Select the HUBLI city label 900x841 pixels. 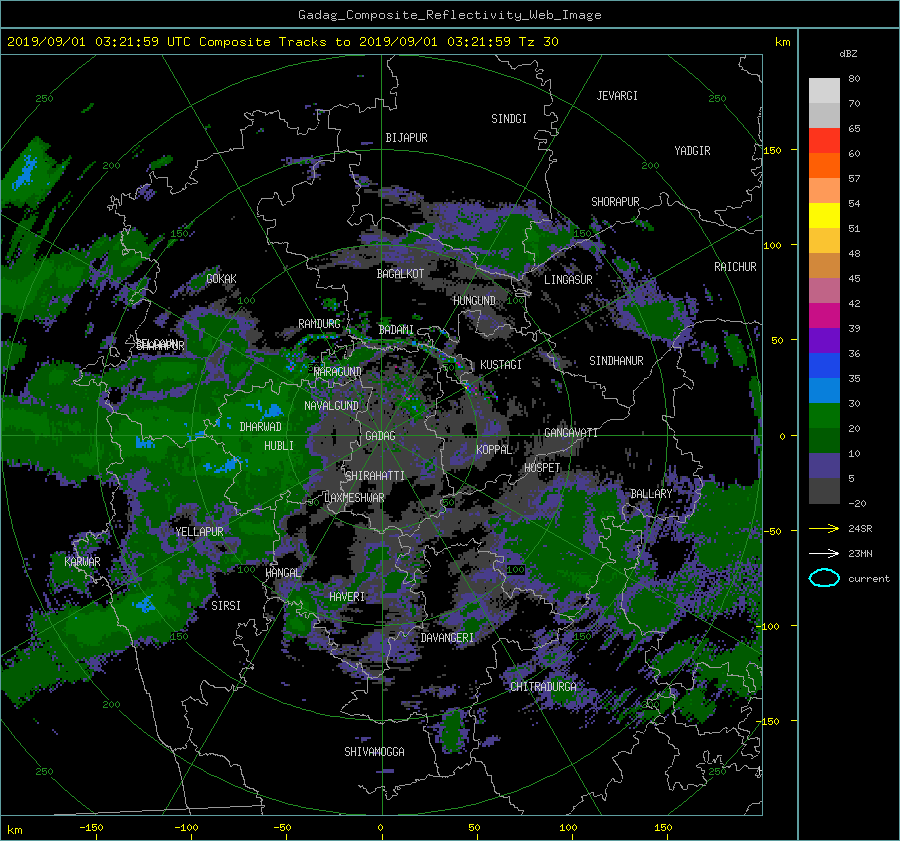279,446
